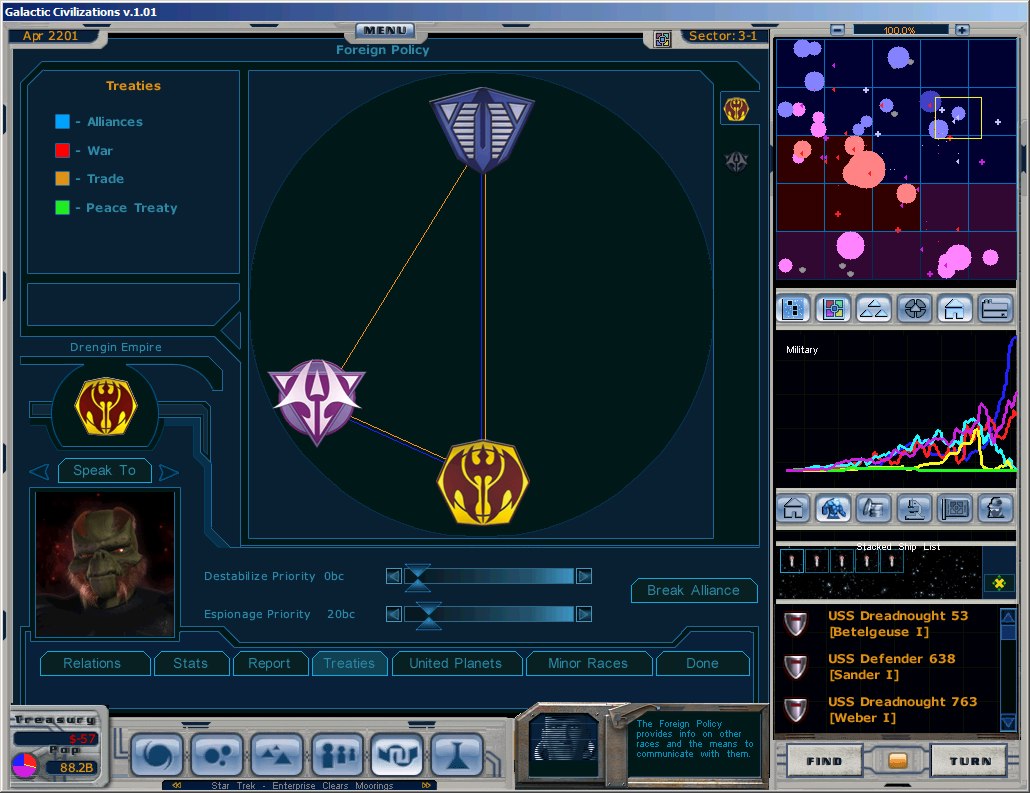Click the Done button
The width and height of the screenshot is (1030, 793).
[702, 664]
